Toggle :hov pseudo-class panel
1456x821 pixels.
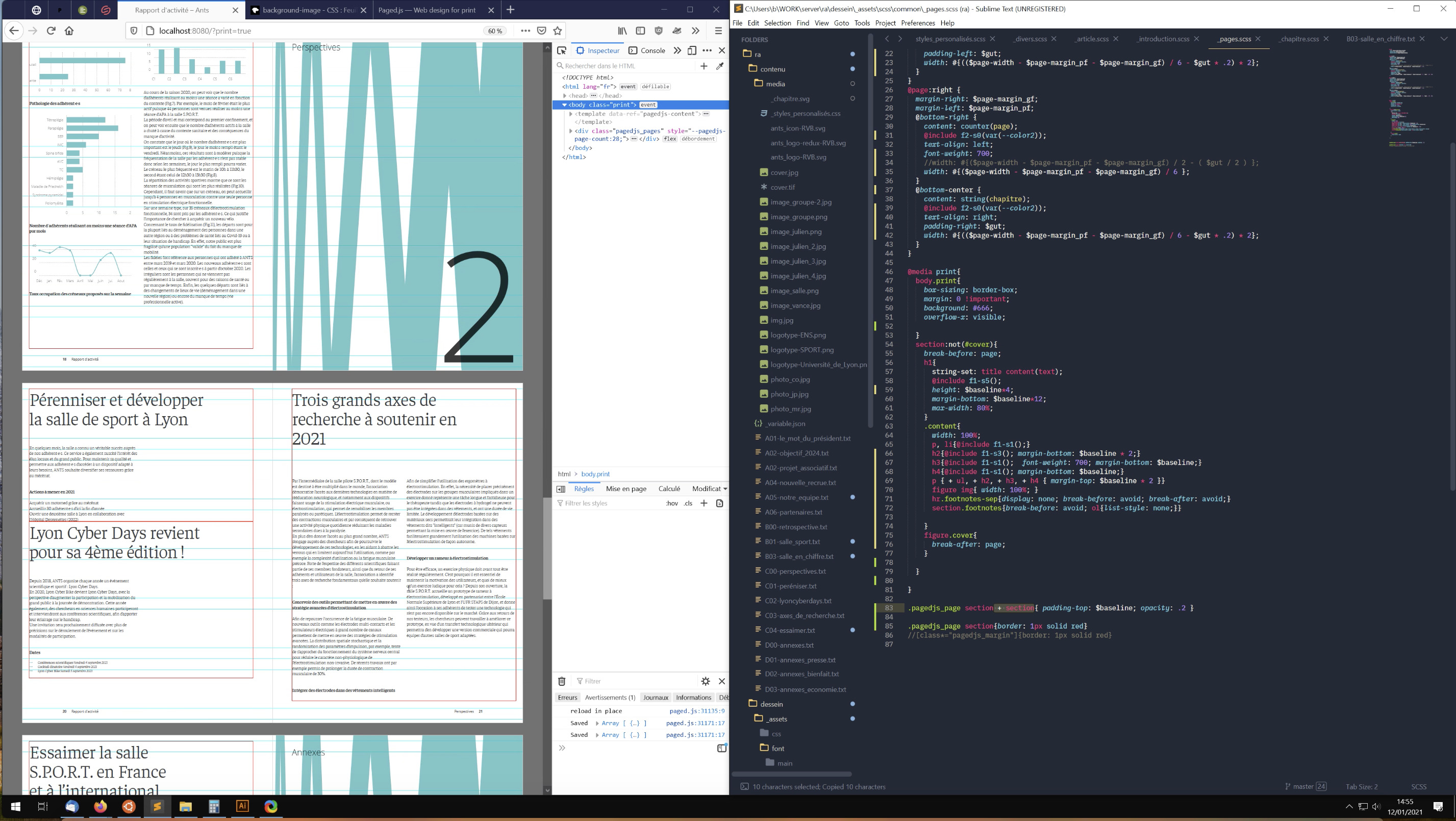pos(671,503)
